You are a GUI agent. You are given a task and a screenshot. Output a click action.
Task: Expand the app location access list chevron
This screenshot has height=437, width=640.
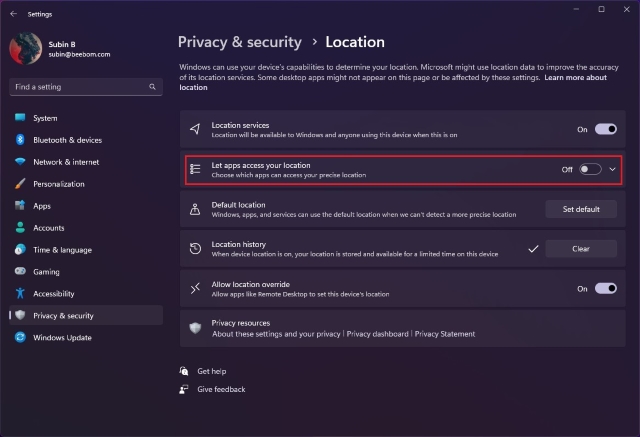(x=612, y=169)
